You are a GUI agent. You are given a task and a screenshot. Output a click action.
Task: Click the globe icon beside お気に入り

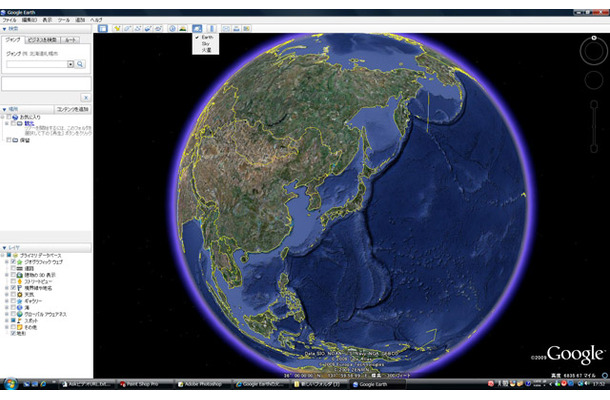tap(15, 117)
